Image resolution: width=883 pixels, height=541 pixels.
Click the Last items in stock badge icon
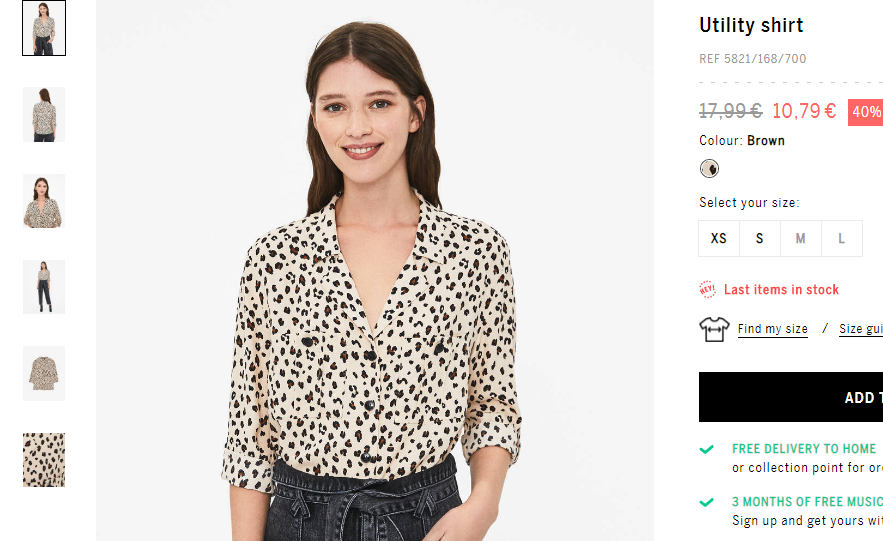(x=707, y=289)
